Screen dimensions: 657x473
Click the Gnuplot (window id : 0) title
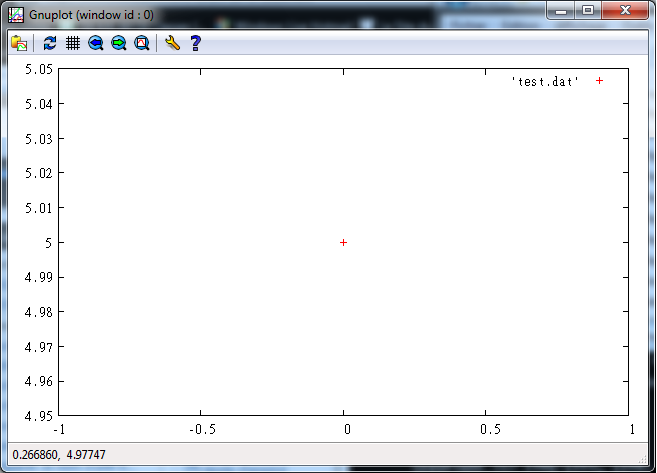(91, 15)
